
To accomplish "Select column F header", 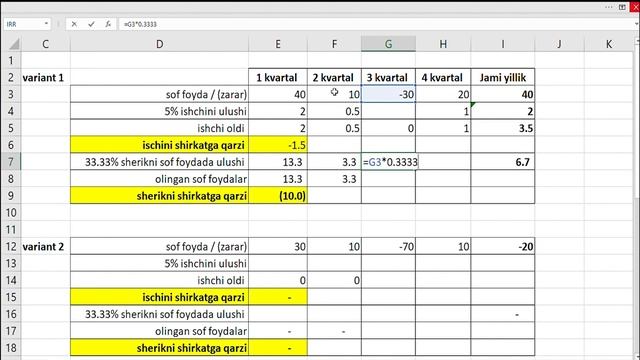I will pos(334,44).
